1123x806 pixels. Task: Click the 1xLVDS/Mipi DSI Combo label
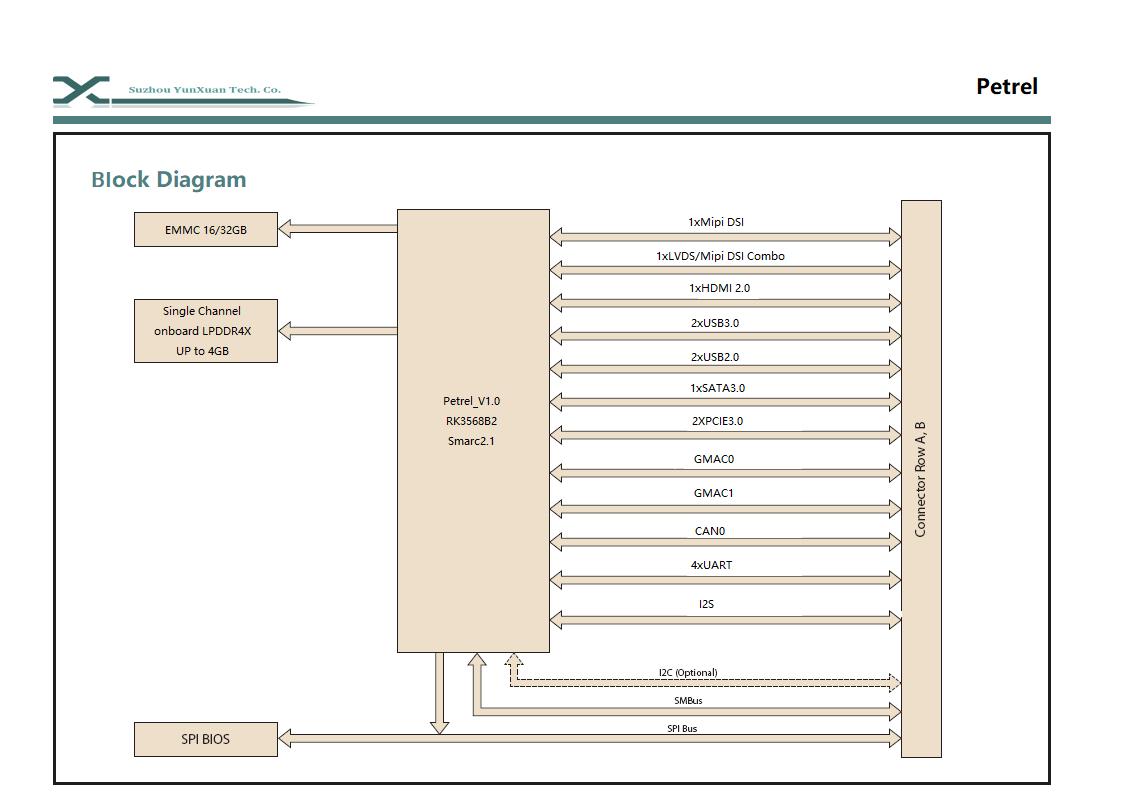[720, 256]
